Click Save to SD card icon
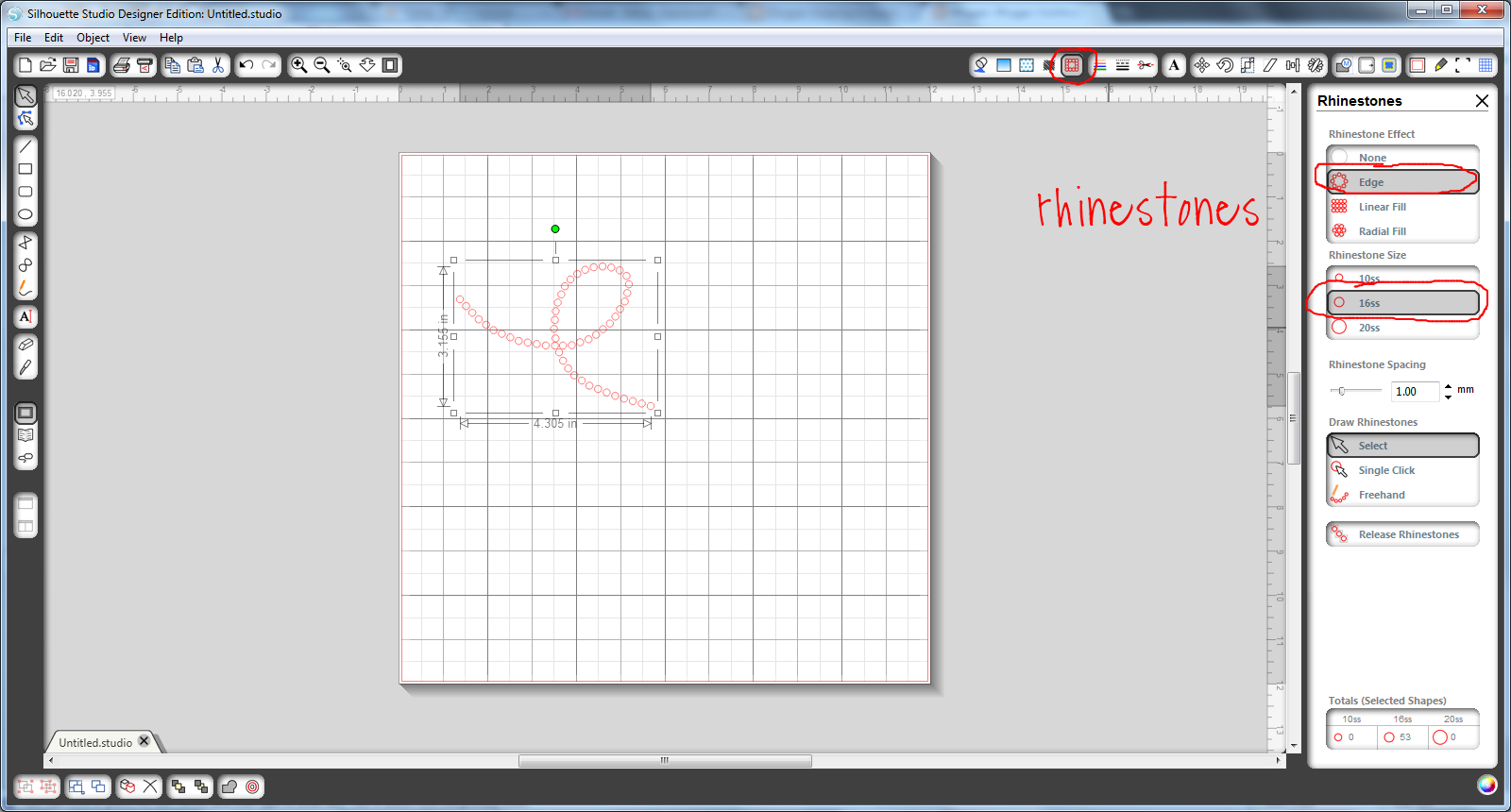Image resolution: width=1511 pixels, height=812 pixels. 93,65
